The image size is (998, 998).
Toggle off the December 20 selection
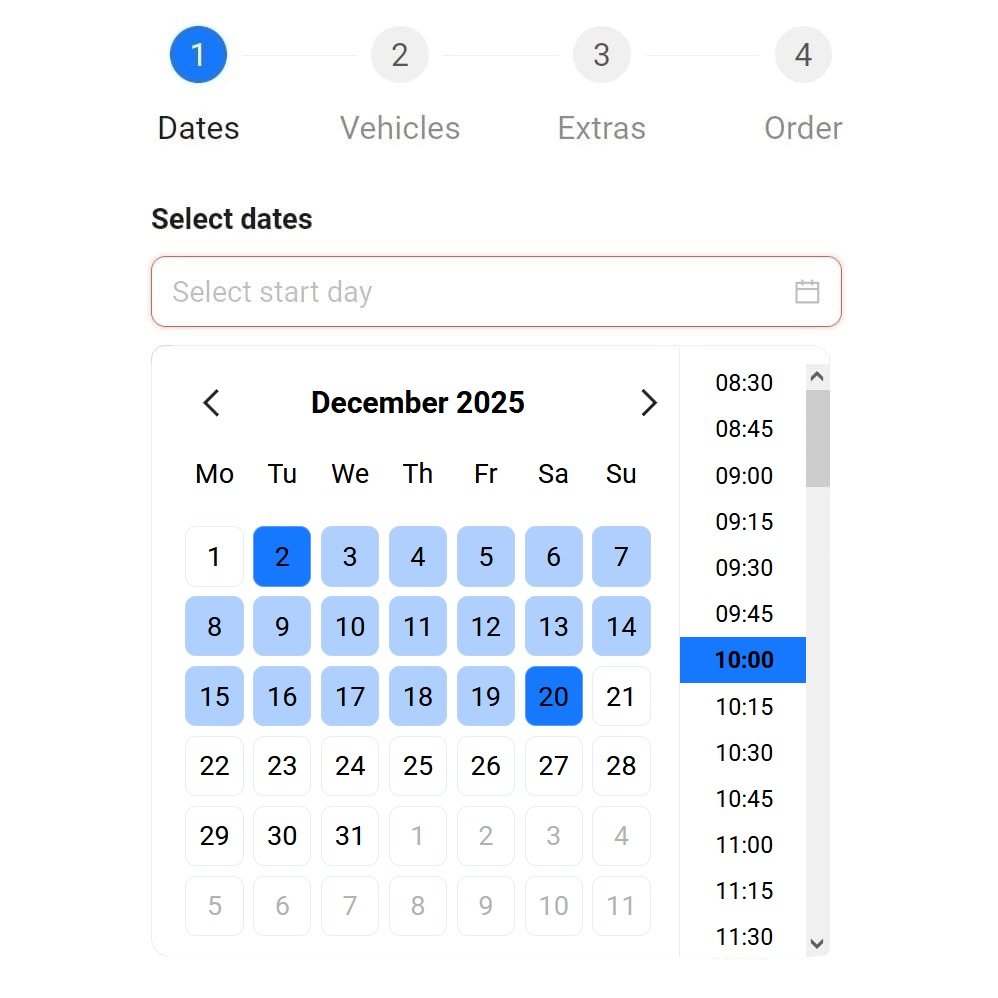point(554,696)
